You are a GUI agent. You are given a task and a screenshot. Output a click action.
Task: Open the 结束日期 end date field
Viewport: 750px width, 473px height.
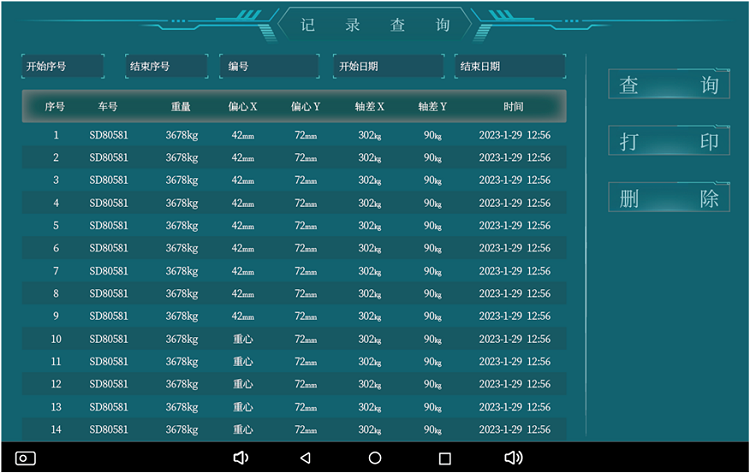509,66
